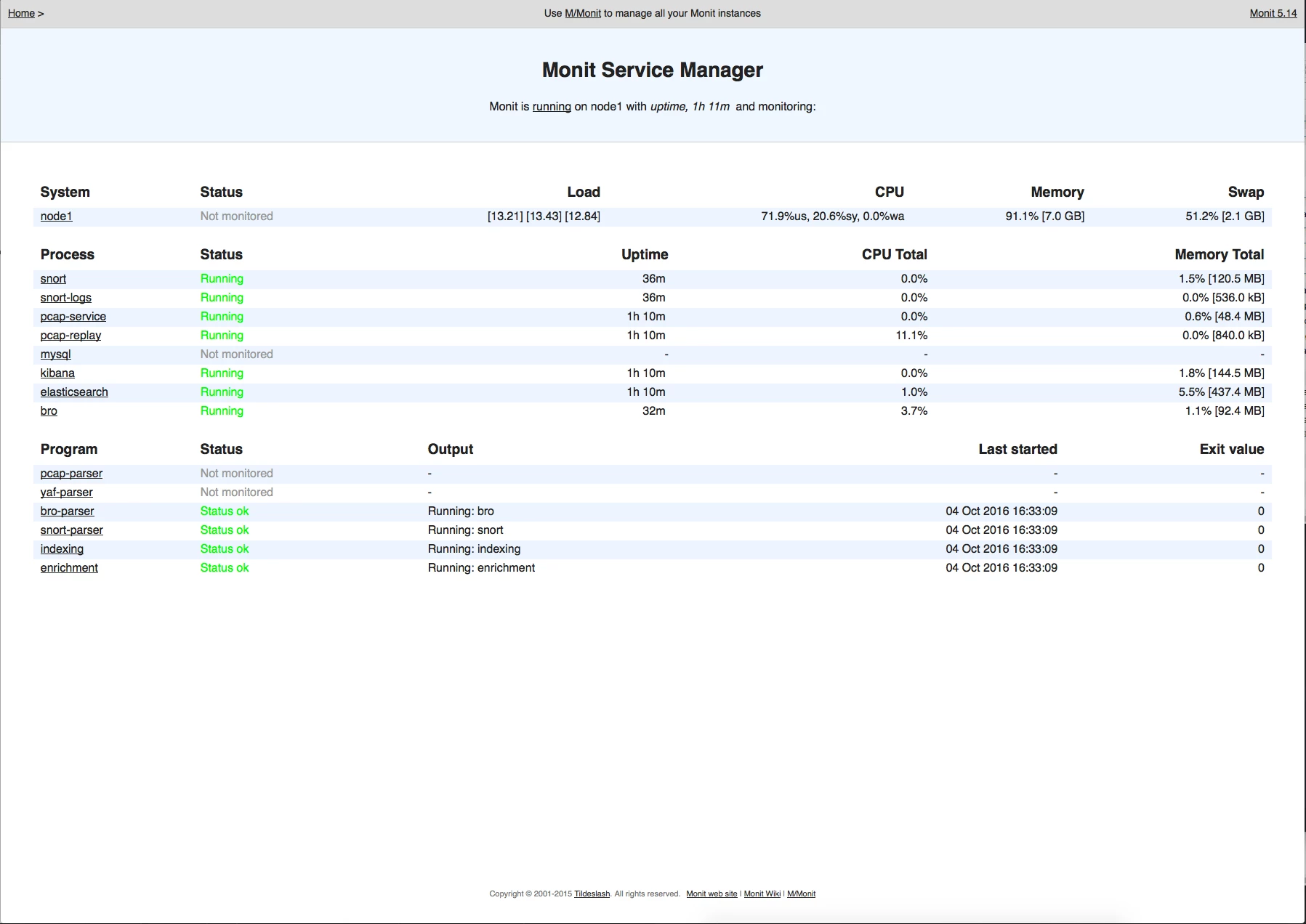Viewport: 1306px width, 924px height.
Task: Select kibana memory '1.8% [144.5 MB]'
Action: click(x=1222, y=373)
